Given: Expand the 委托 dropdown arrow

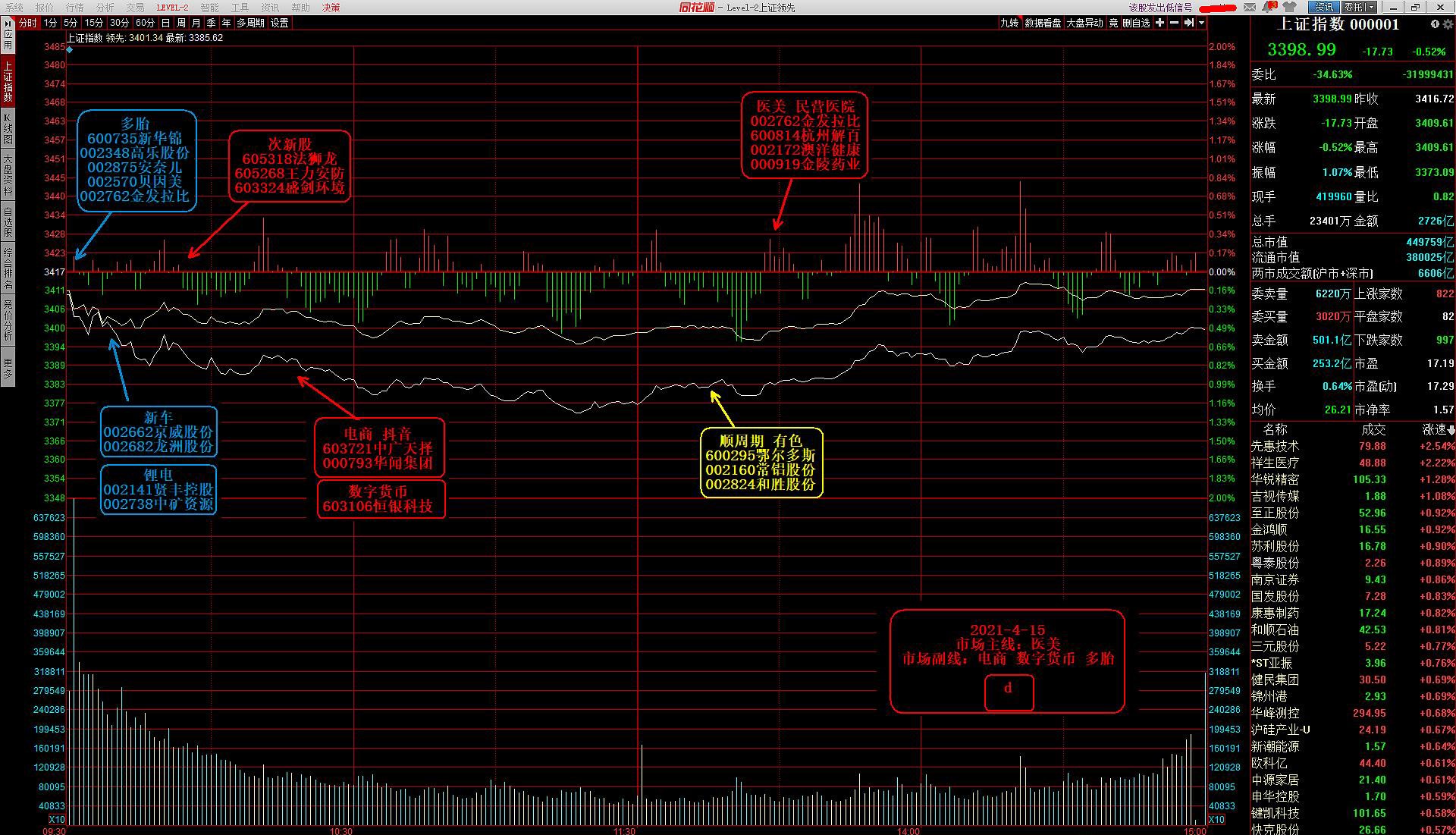Looking at the screenshot, I should coord(1371,8).
